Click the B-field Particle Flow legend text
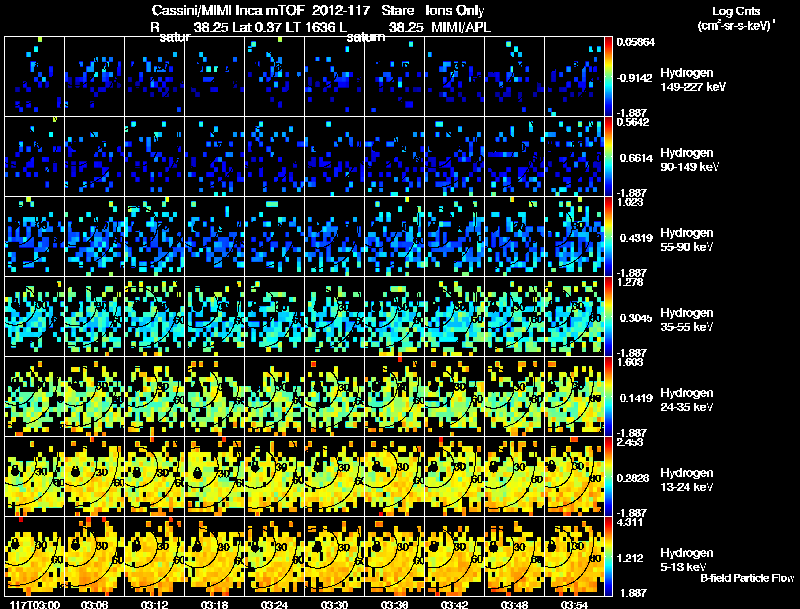 pos(747,578)
